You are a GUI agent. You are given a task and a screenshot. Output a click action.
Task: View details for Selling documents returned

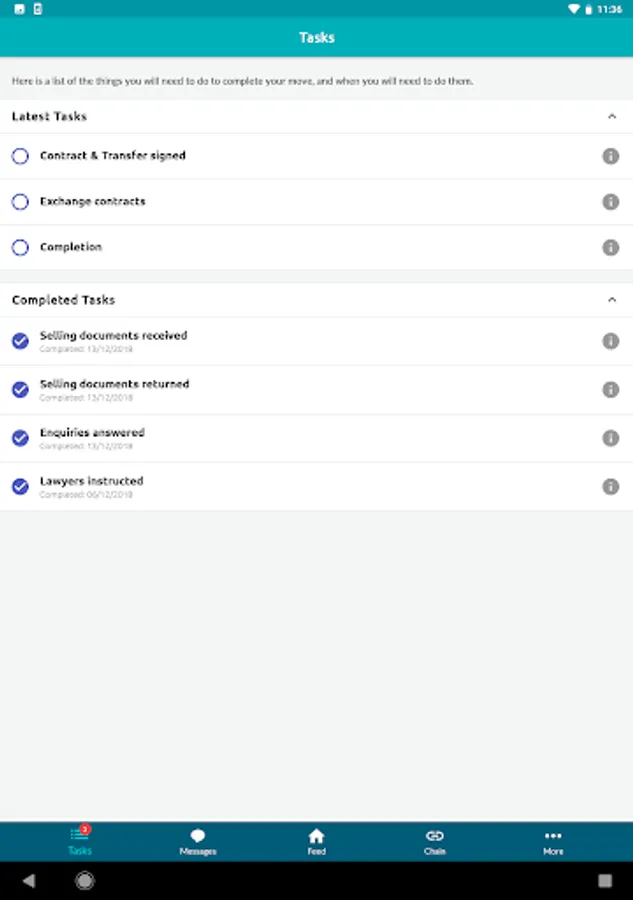click(x=611, y=389)
